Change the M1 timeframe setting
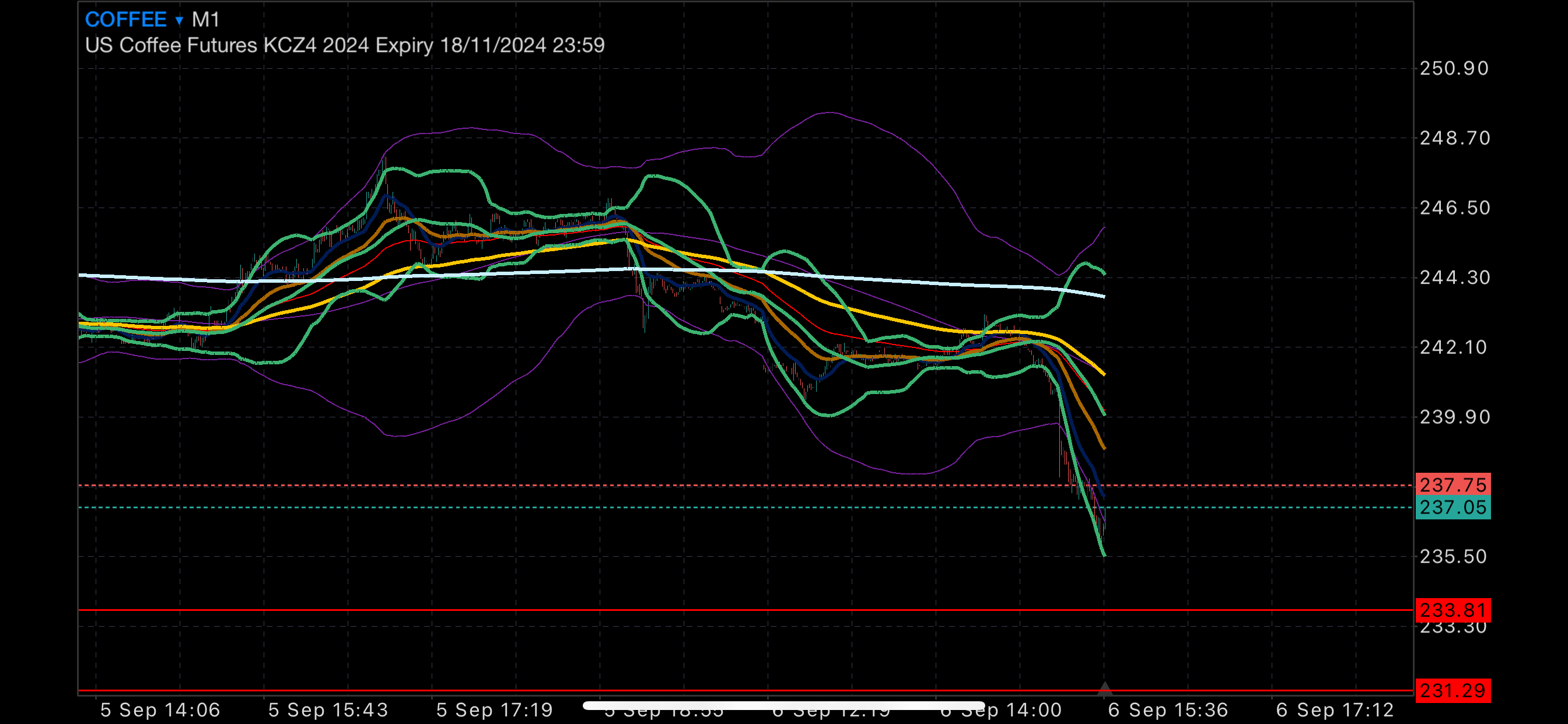1568x724 pixels. (206, 19)
